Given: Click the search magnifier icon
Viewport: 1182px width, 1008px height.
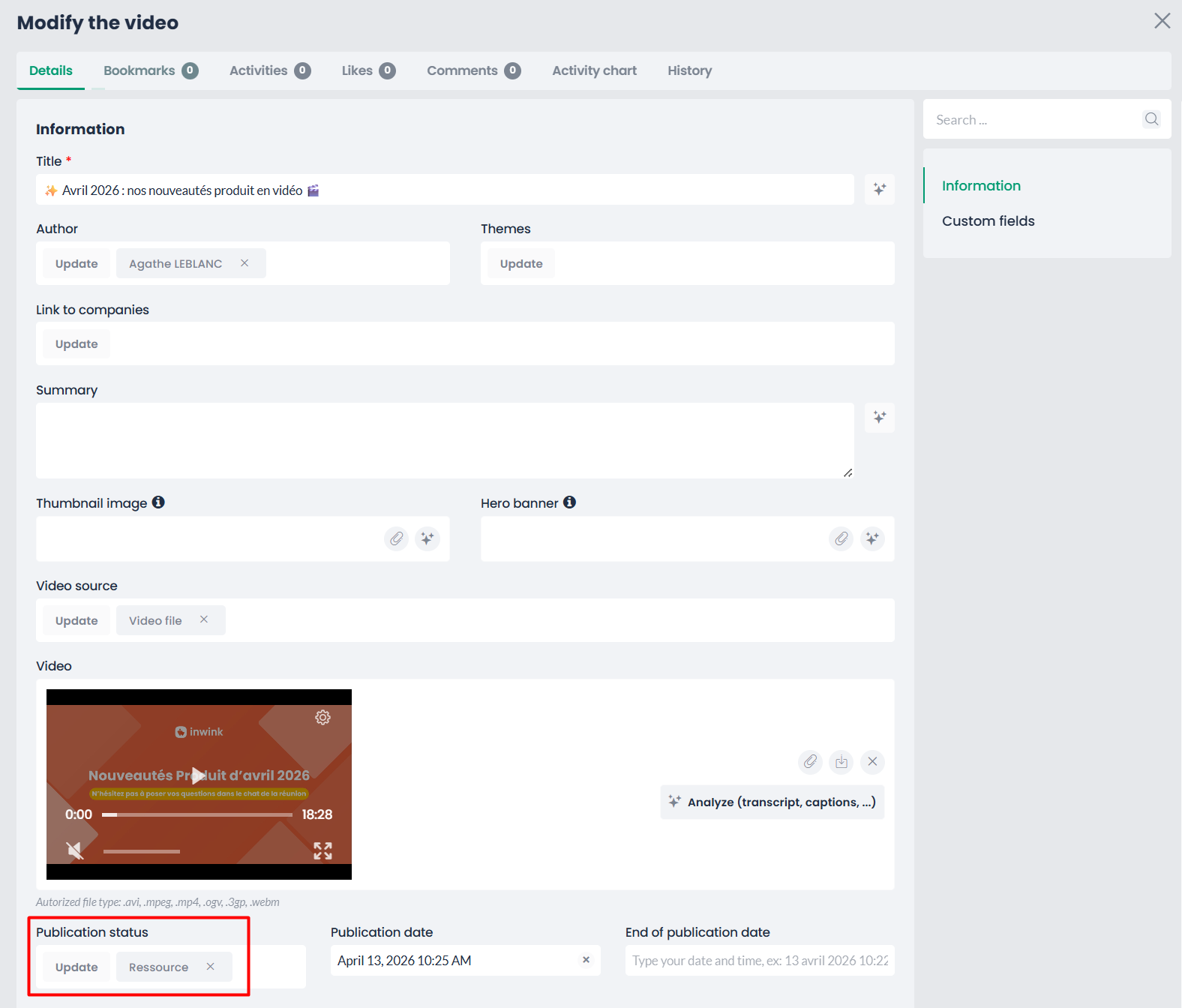Looking at the screenshot, I should tap(1151, 119).
